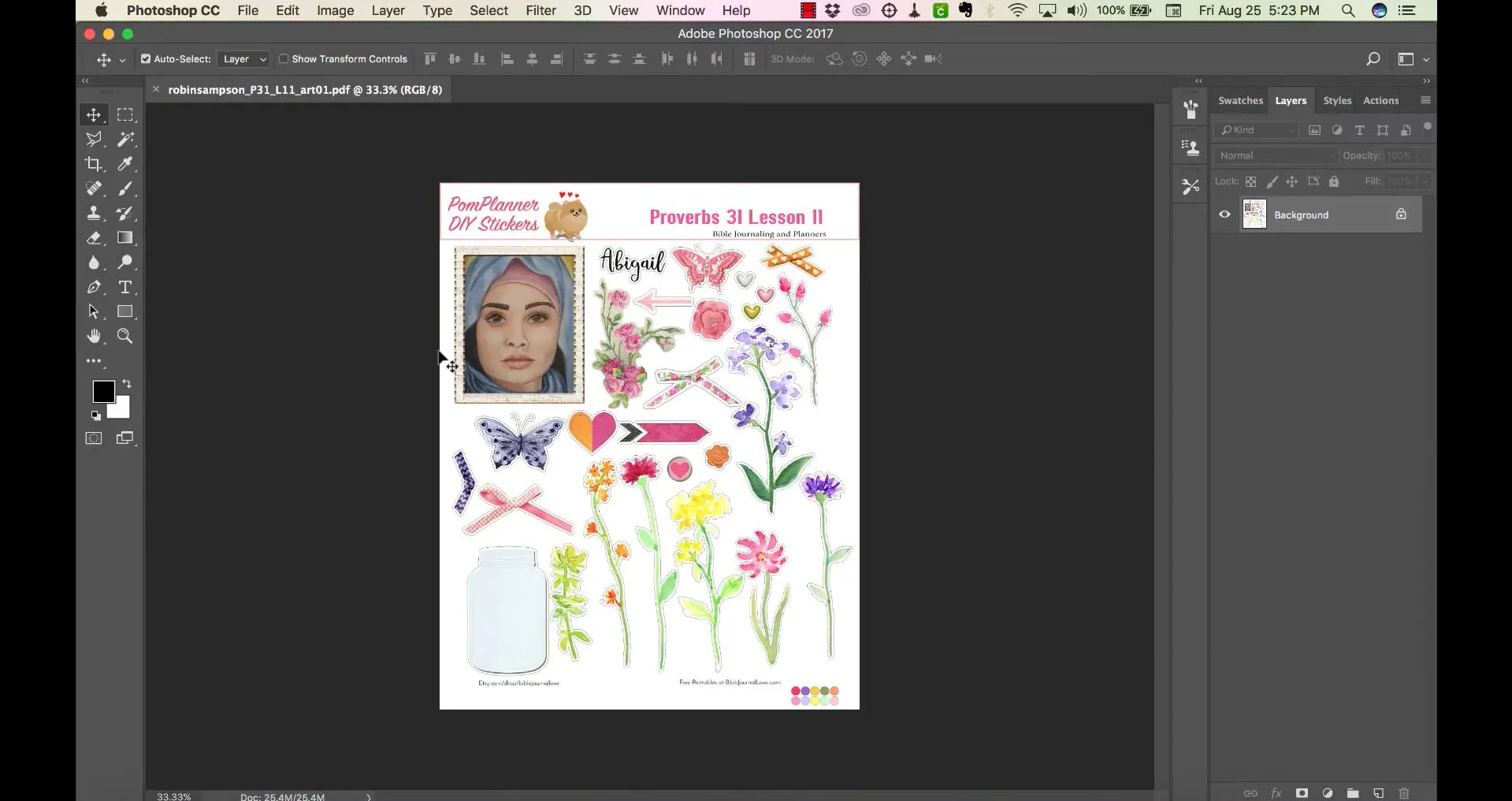Toggle Auto-Select option

tap(145, 58)
